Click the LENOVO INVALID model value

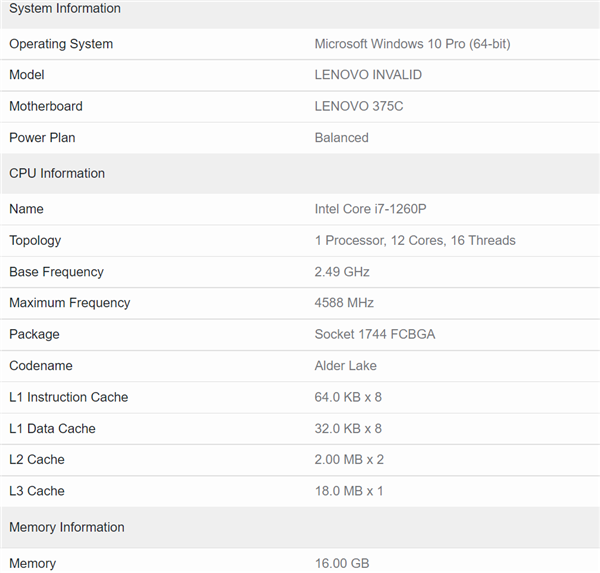368,75
